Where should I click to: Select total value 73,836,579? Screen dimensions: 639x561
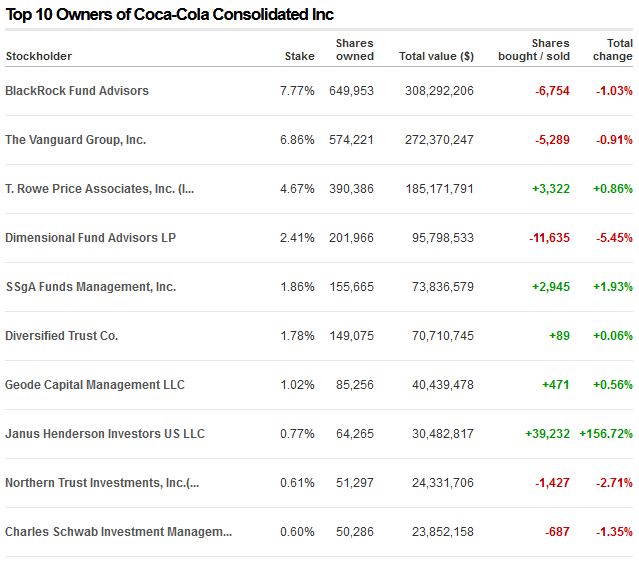(443, 287)
